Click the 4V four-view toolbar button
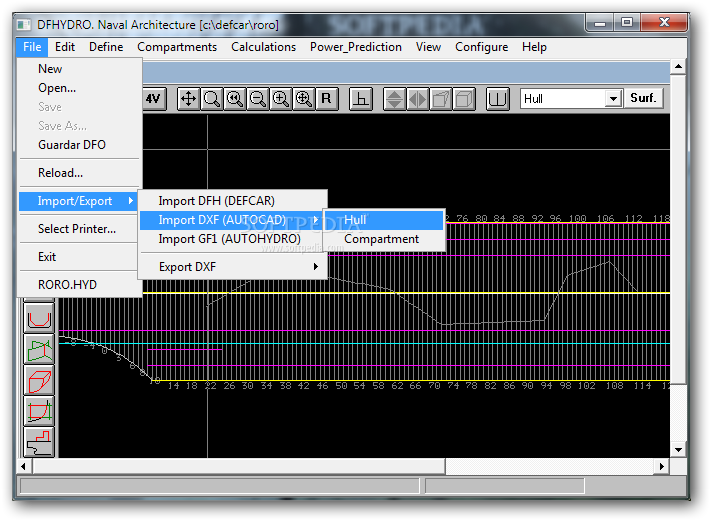This screenshot has height=521, width=711. [154, 98]
